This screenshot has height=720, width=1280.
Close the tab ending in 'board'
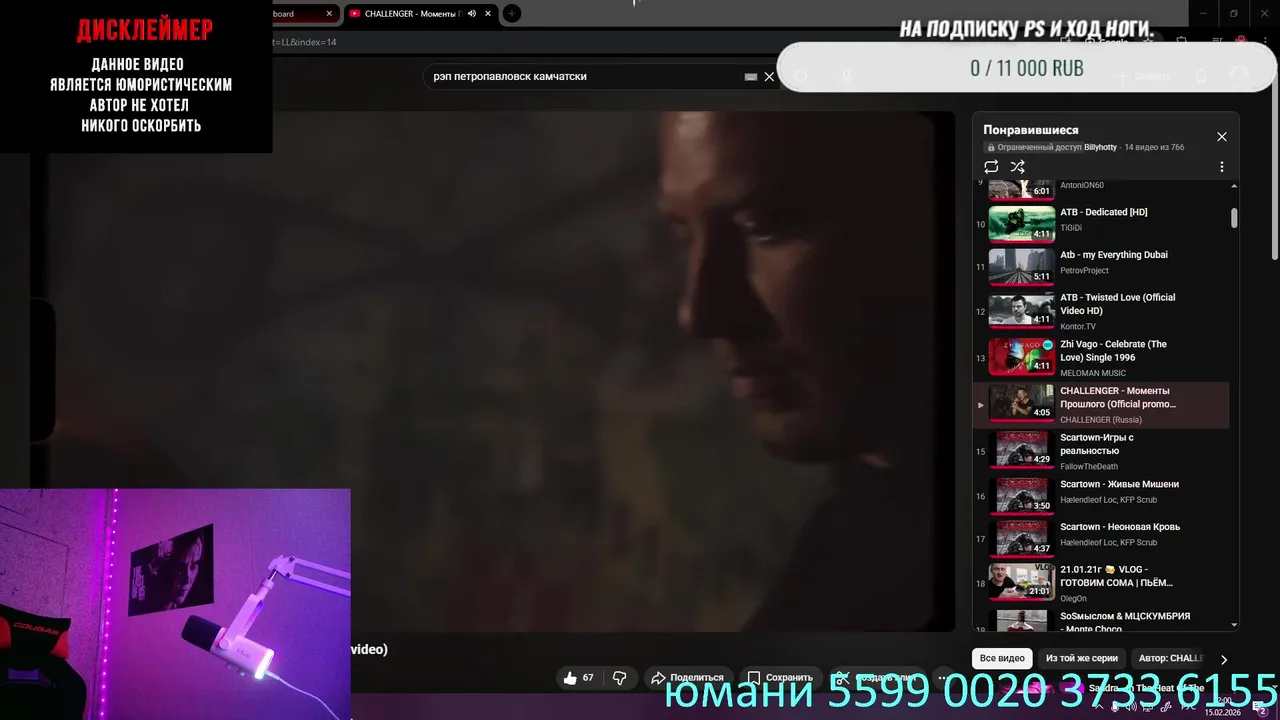[329, 14]
